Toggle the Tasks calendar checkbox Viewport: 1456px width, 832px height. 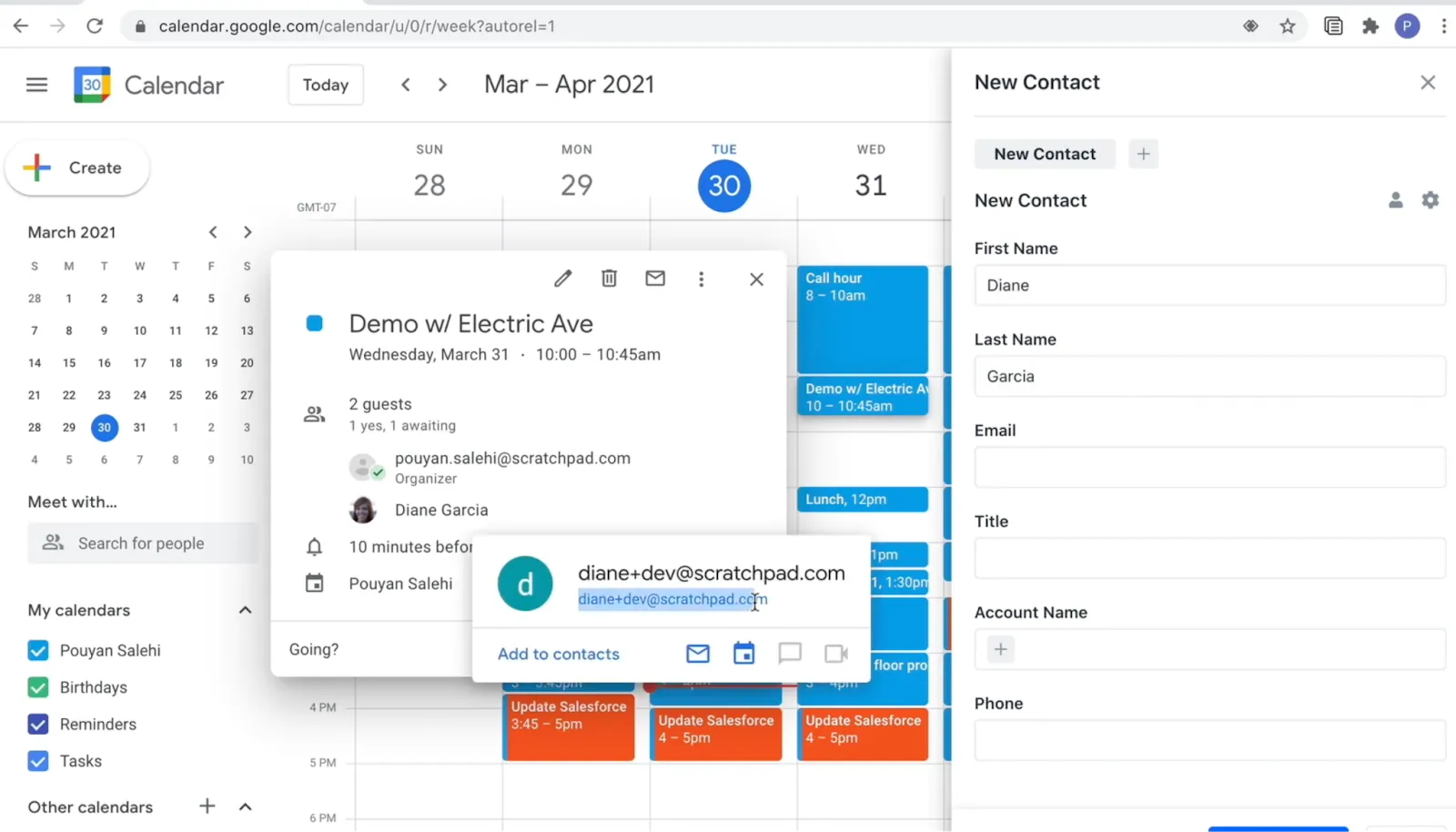point(38,761)
